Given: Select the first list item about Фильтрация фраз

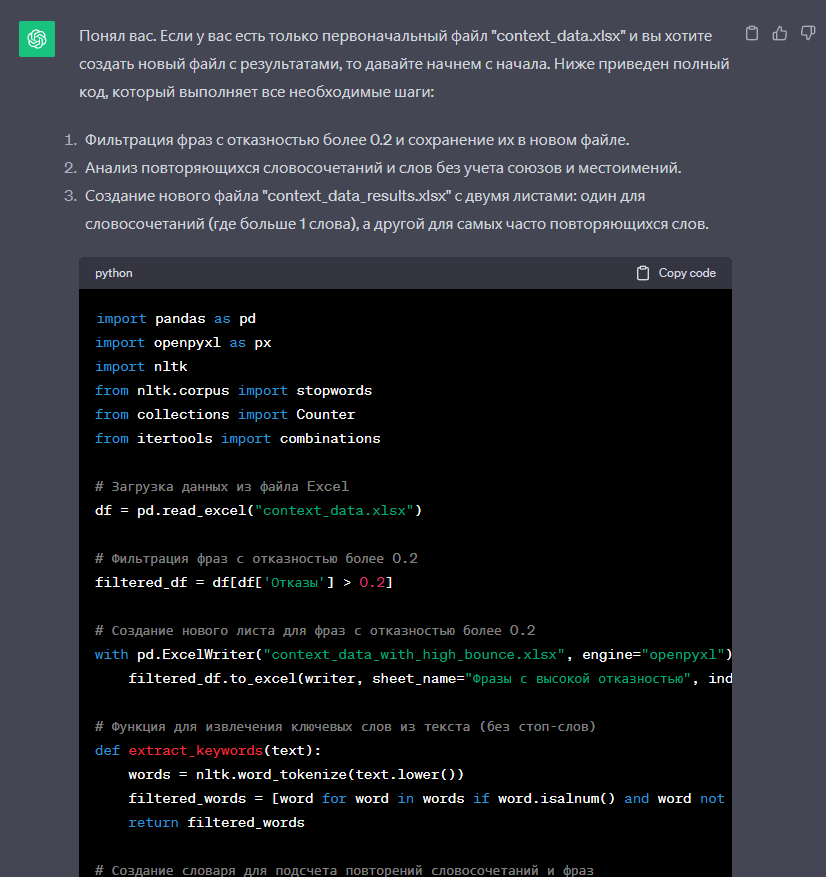Looking at the screenshot, I should coord(357,140).
